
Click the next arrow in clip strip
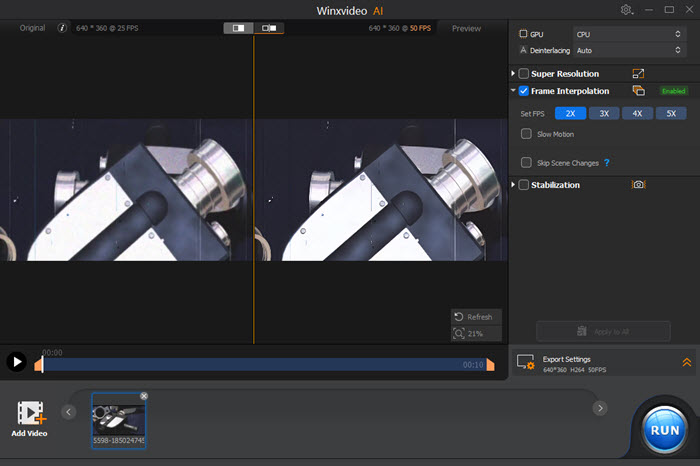click(600, 408)
